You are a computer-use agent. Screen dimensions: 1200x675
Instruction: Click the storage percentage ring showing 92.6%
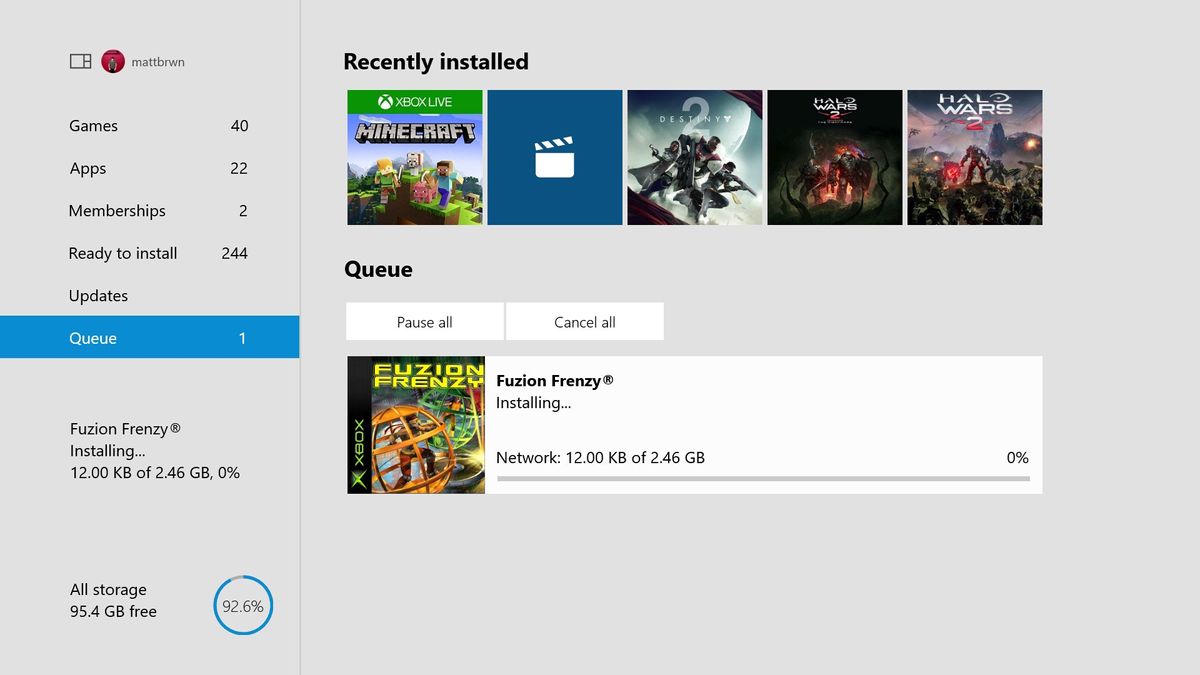[x=242, y=605]
